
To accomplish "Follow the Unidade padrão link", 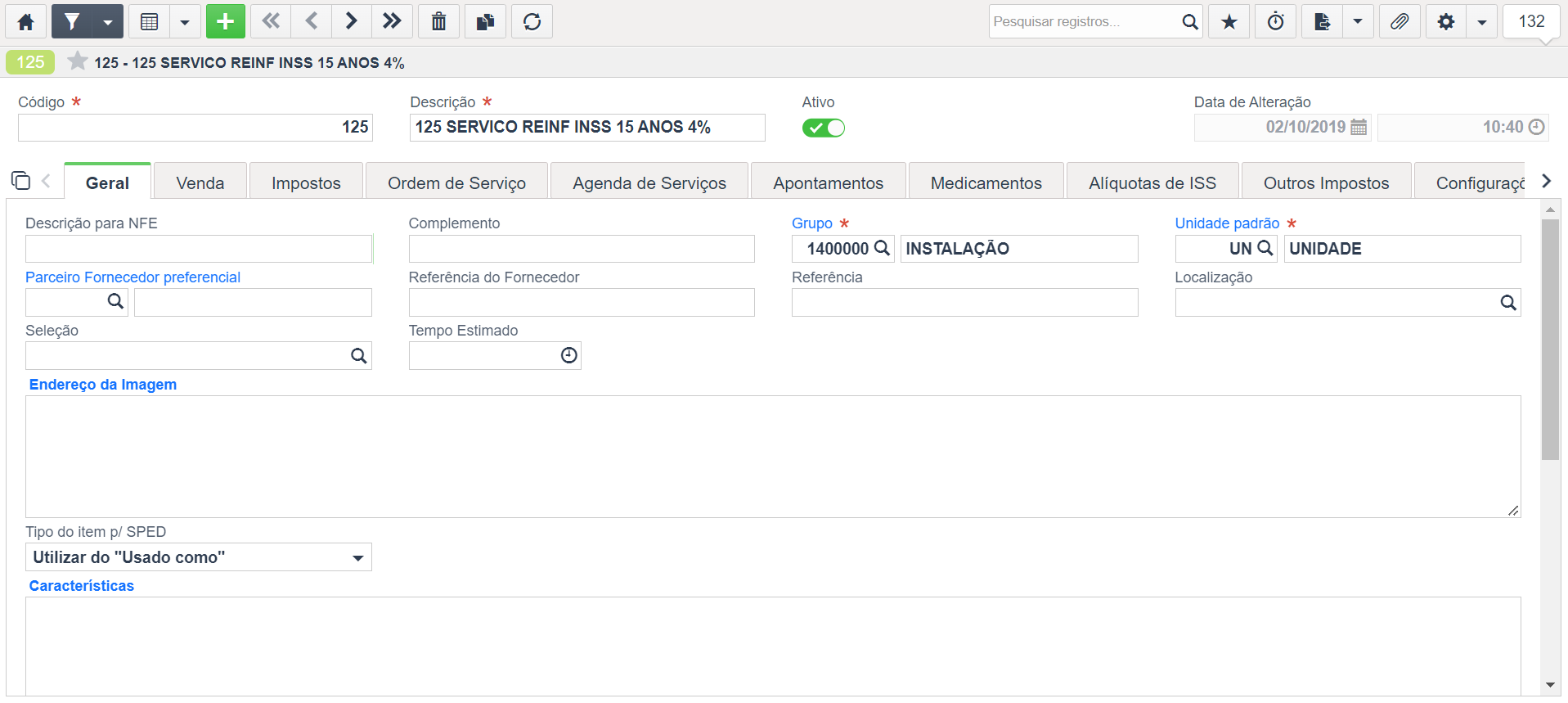I will 1227,223.
